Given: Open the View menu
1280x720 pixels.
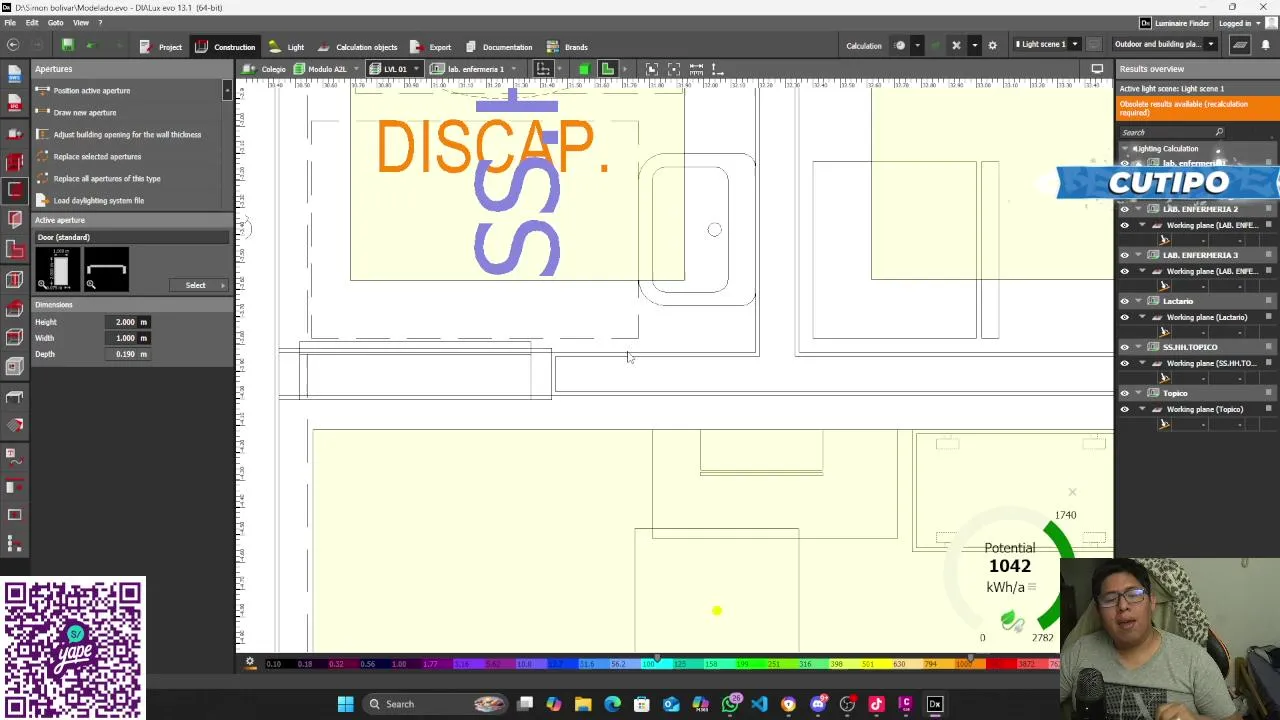Looking at the screenshot, I should coord(81,22).
